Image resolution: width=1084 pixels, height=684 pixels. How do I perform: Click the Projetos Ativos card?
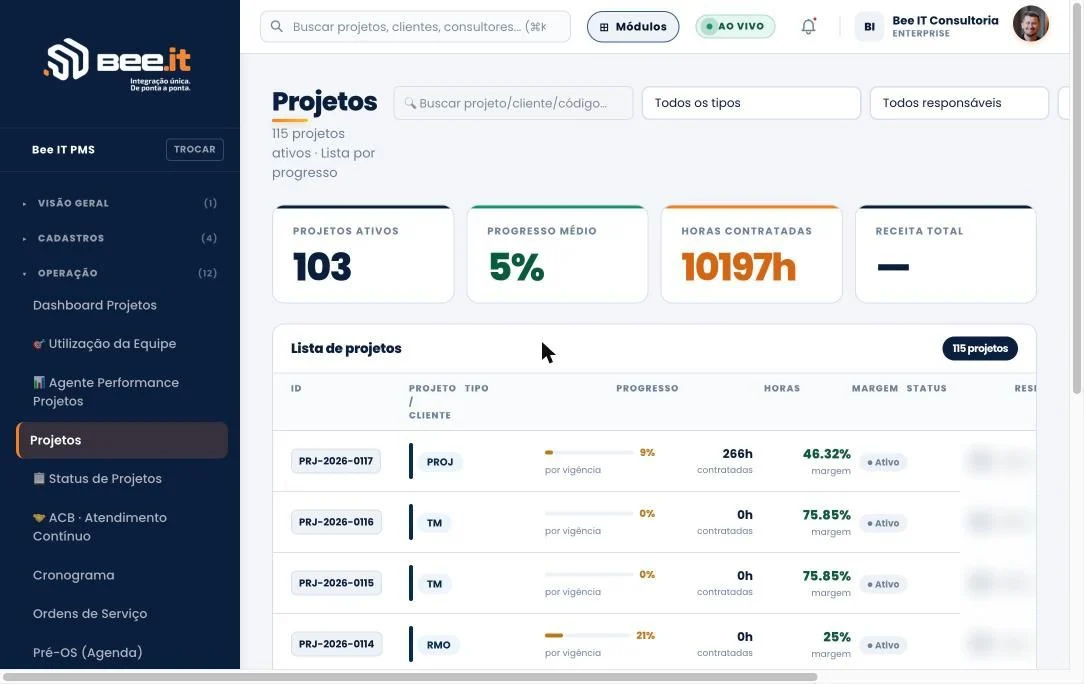pyautogui.click(x=363, y=254)
